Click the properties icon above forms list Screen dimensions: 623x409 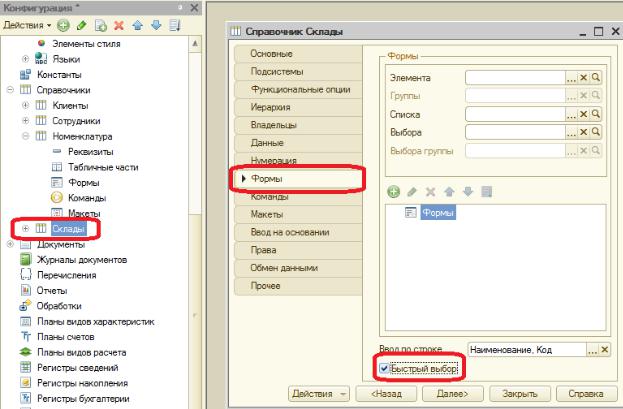pyautogui.click(x=486, y=192)
